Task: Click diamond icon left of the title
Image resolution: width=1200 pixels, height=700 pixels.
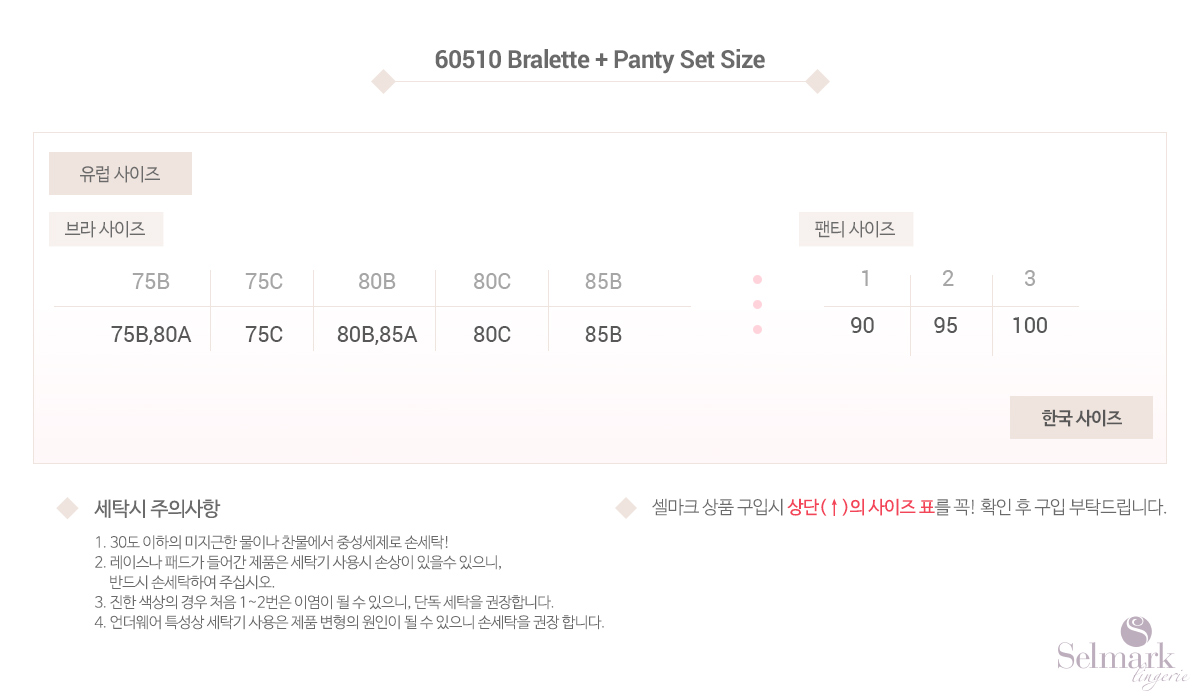Action: [383, 81]
